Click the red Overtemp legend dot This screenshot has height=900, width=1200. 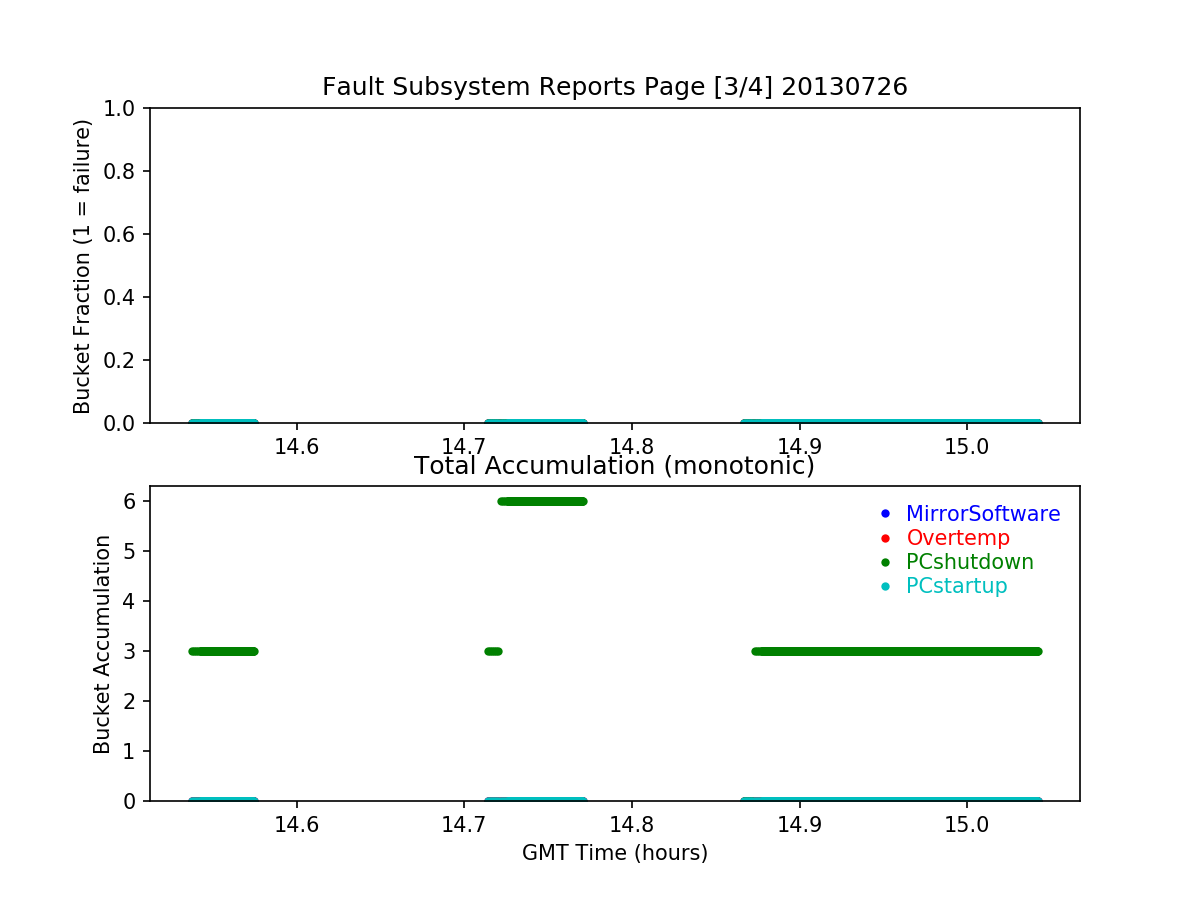(884, 538)
